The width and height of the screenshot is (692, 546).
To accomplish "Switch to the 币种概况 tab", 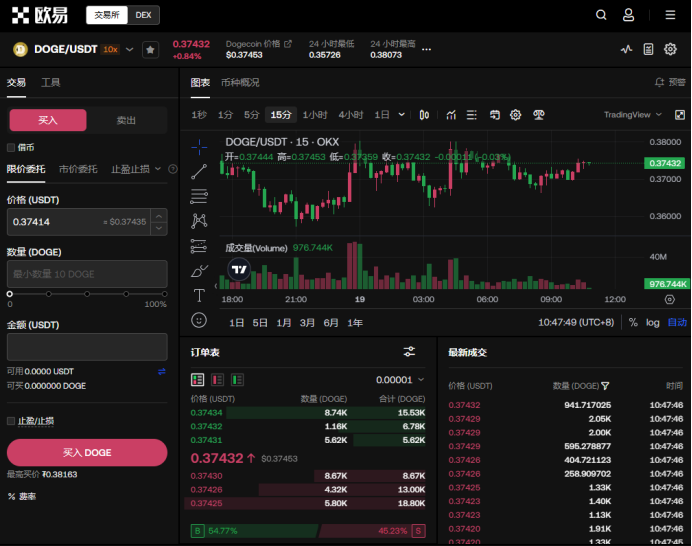I will 239,82.
